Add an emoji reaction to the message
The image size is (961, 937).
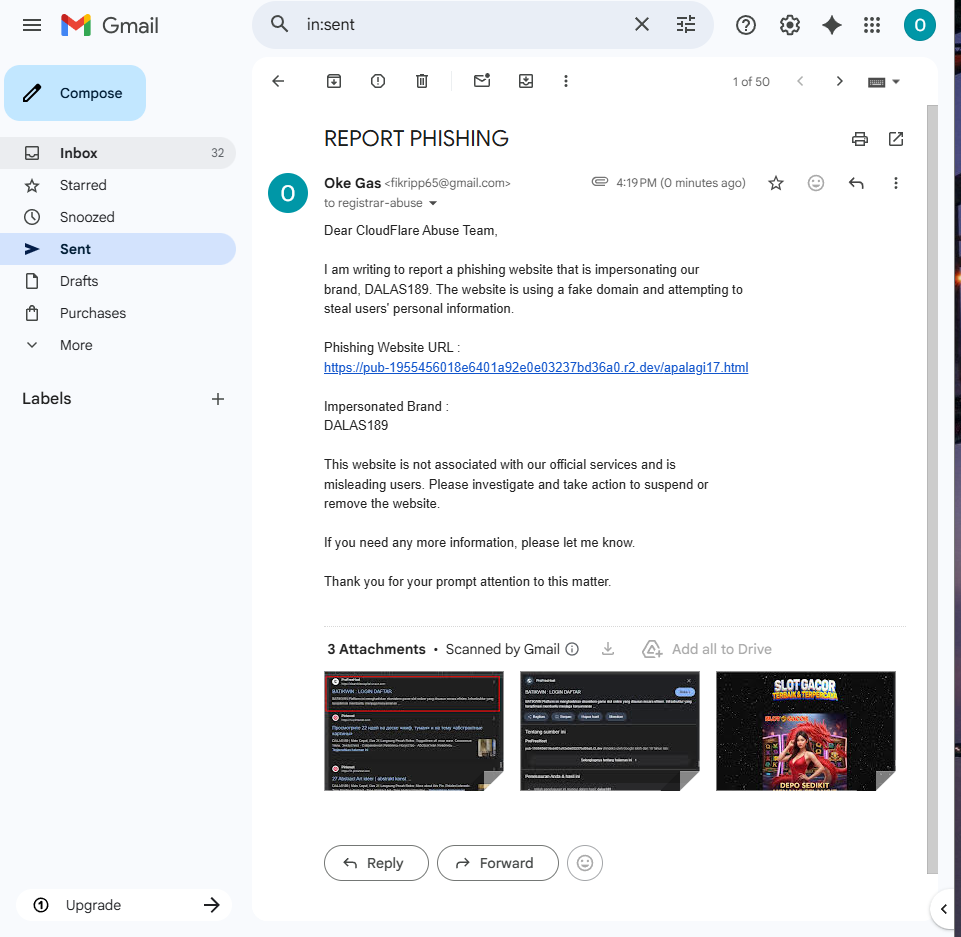click(816, 183)
